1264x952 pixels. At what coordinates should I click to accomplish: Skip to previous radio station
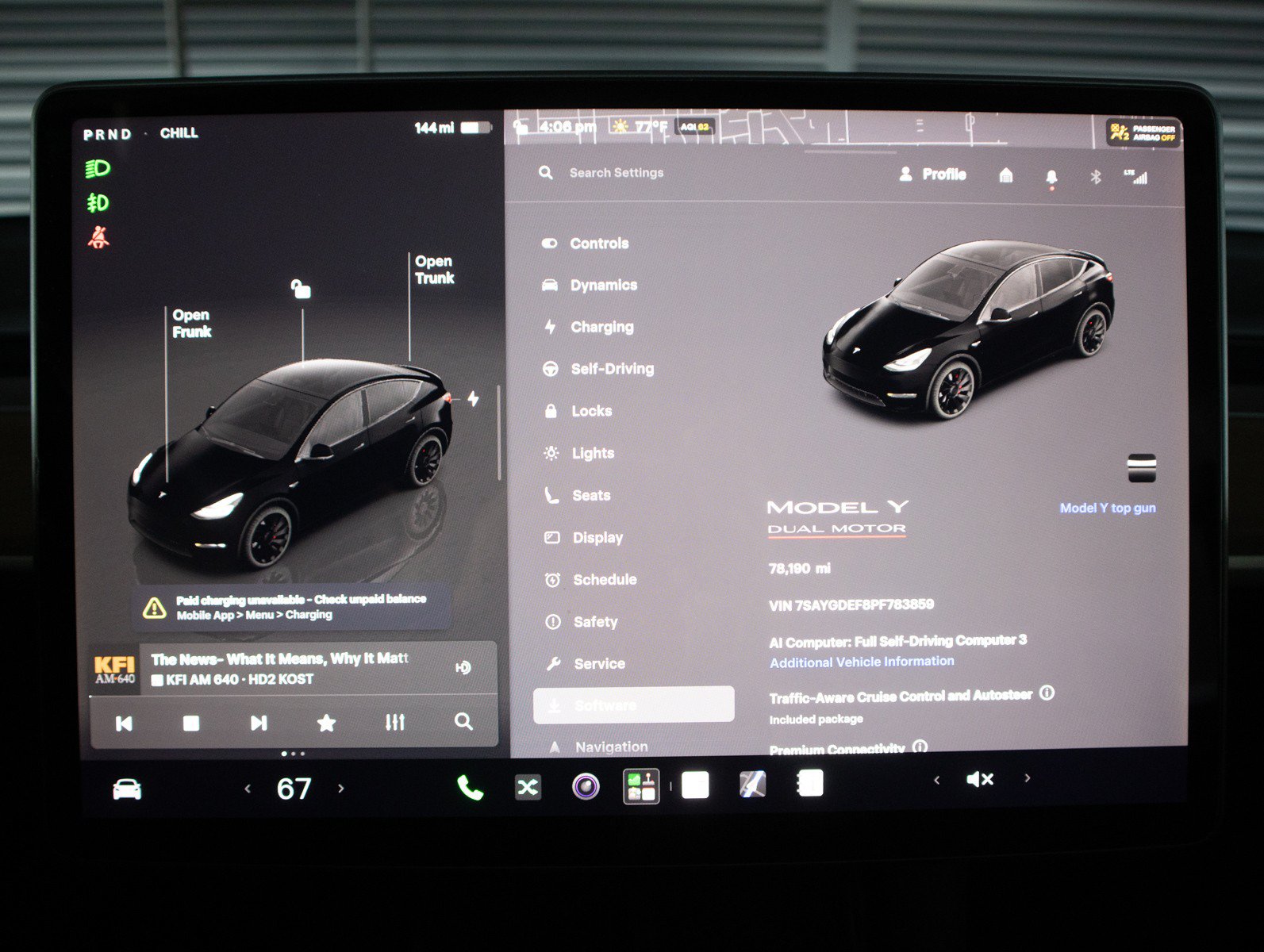coord(125,723)
